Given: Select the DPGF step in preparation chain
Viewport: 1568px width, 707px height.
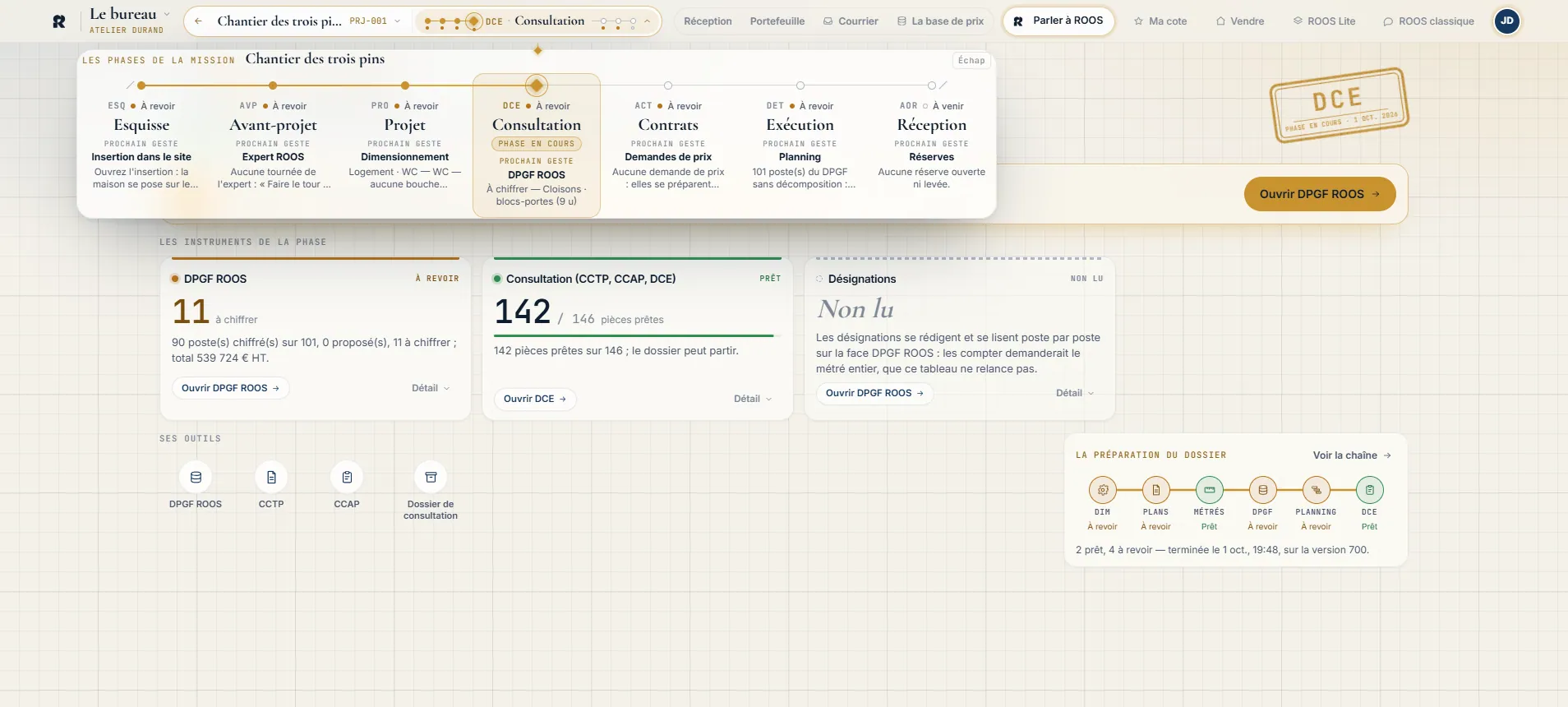Looking at the screenshot, I should pos(1262,490).
